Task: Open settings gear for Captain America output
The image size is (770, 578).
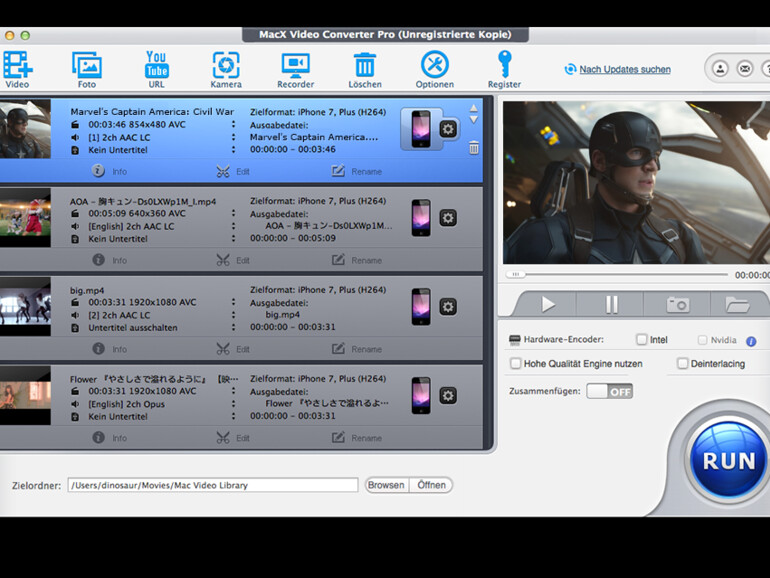Action: pyautogui.click(x=448, y=129)
